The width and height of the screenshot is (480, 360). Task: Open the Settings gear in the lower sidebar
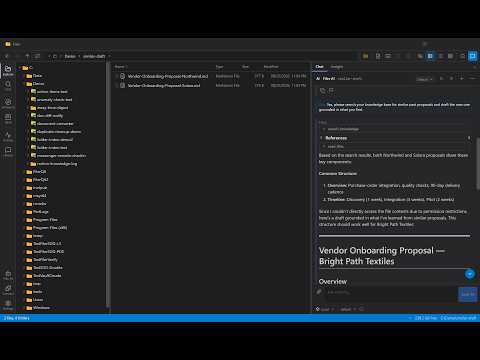pos(8,305)
